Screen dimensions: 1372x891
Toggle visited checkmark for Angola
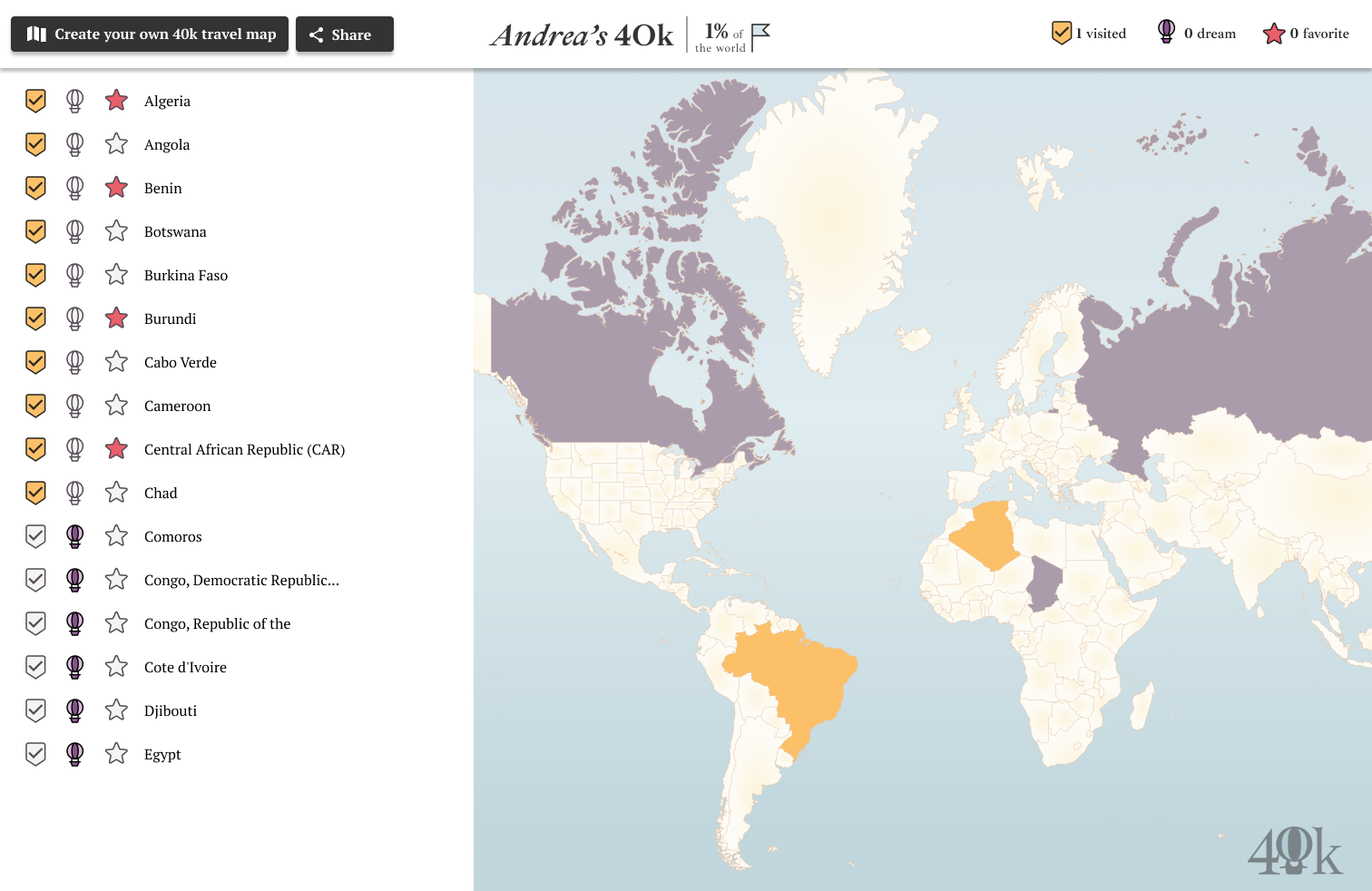[35, 144]
